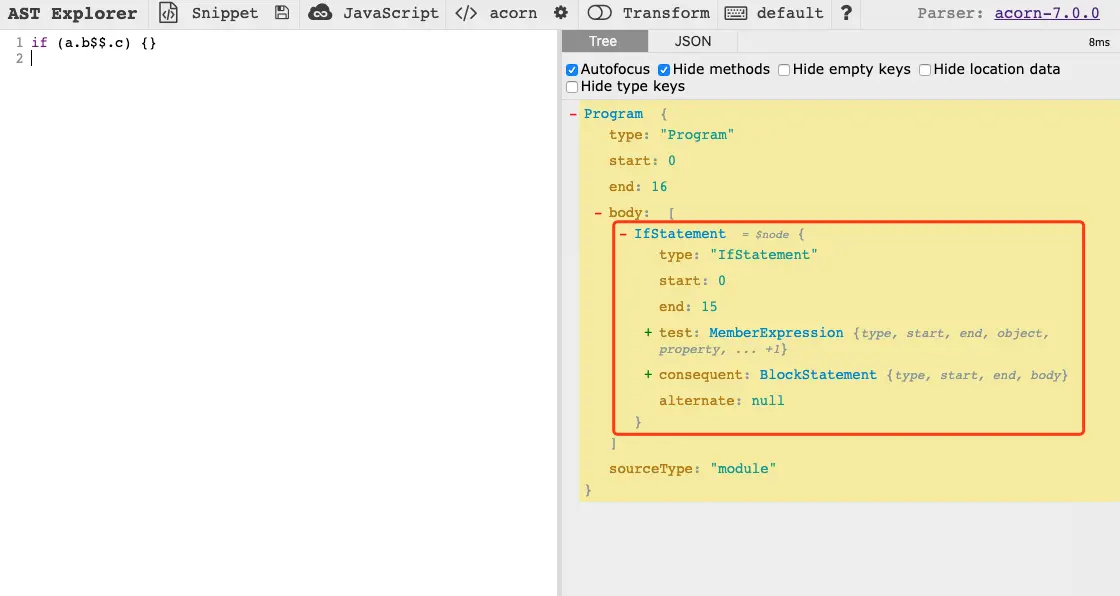This screenshot has height=596, width=1120.
Task: Click code line 1 in editor
Action: [x=94, y=43]
